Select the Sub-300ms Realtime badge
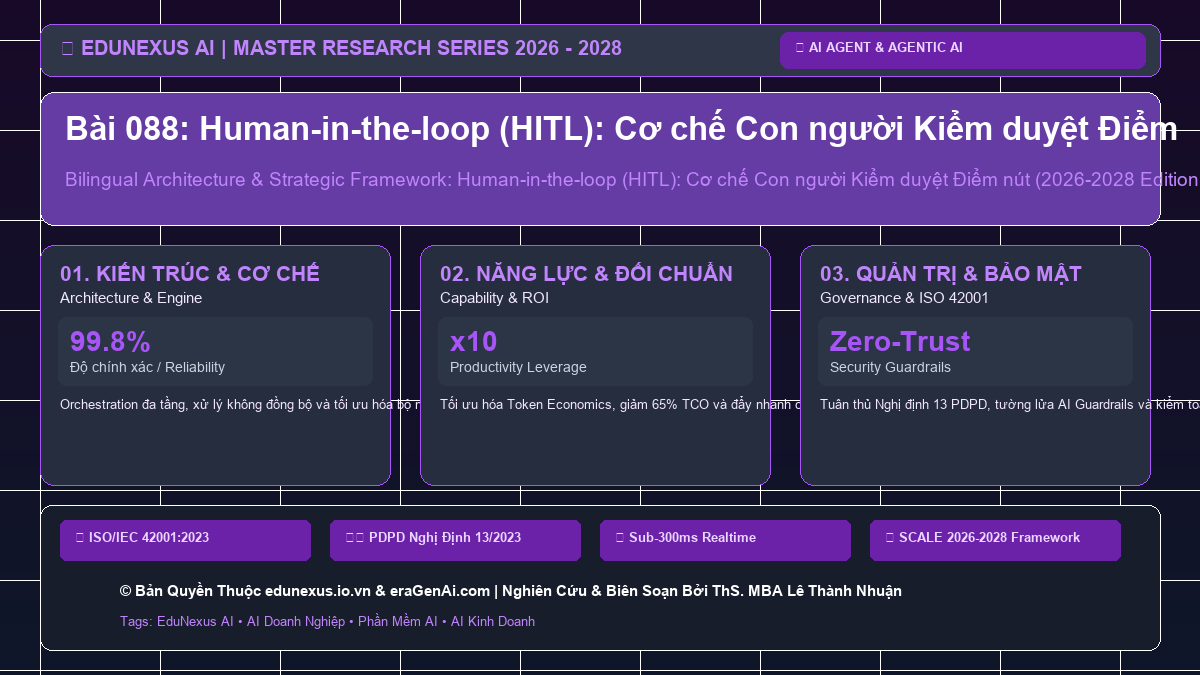Screen dimensions: 1200x675 point(725,540)
